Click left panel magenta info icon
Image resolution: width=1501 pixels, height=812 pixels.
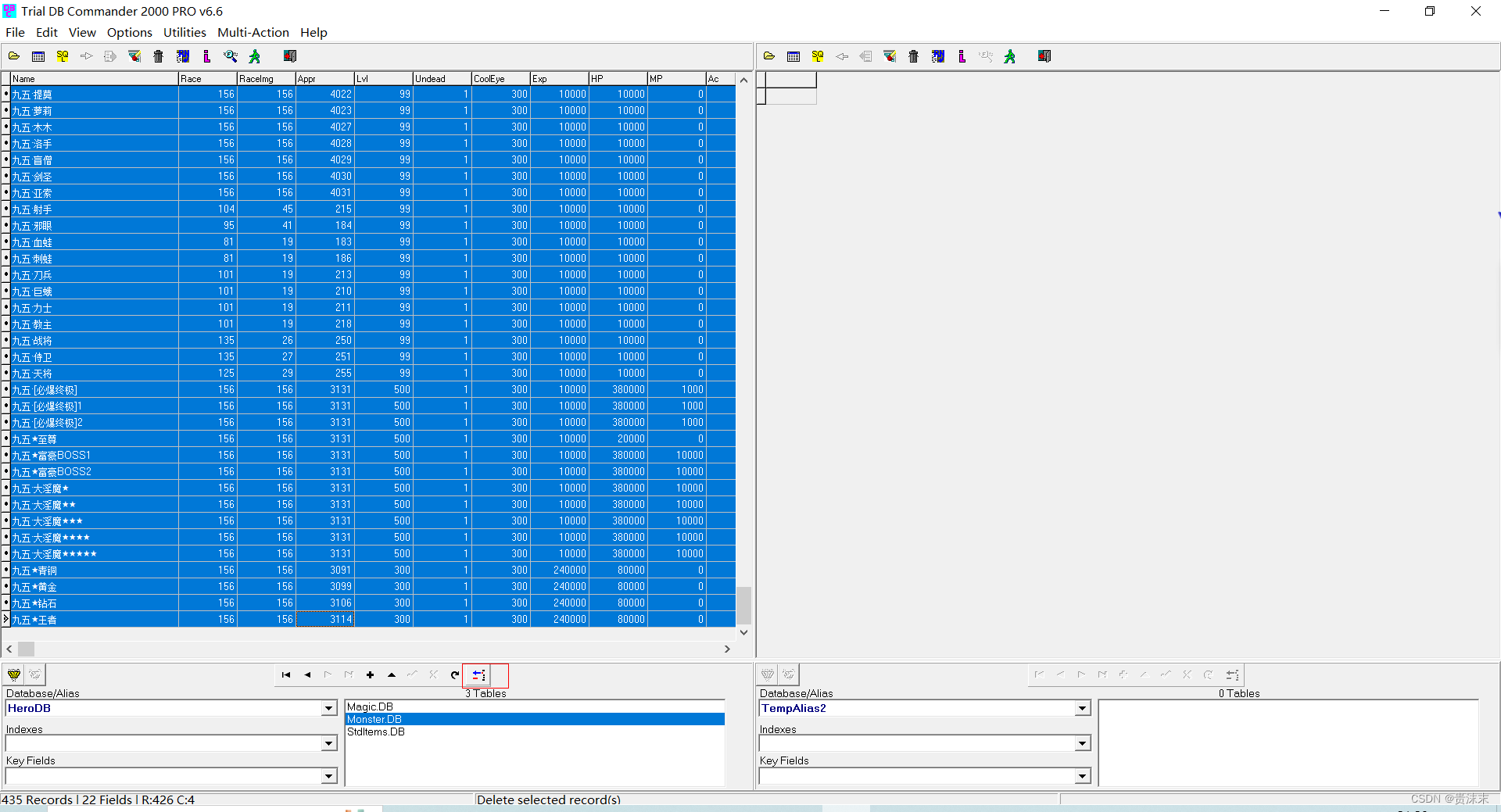pos(206,56)
